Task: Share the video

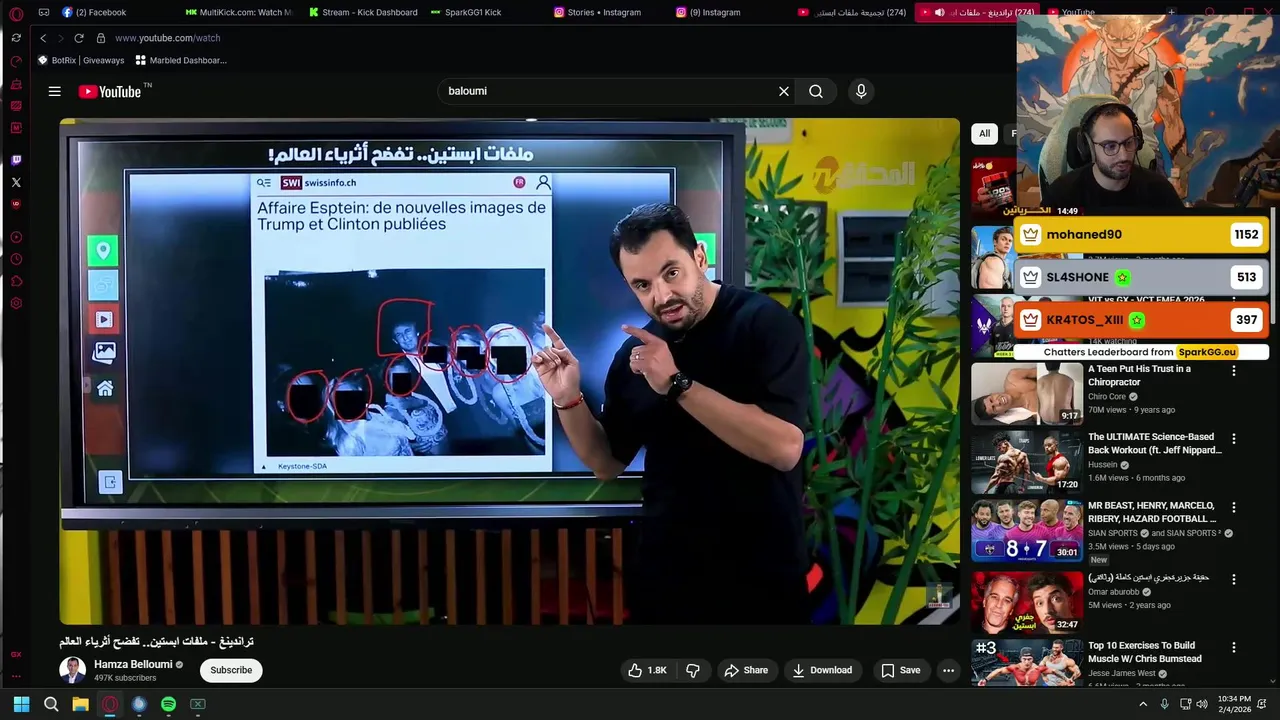Action: (x=746, y=670)
